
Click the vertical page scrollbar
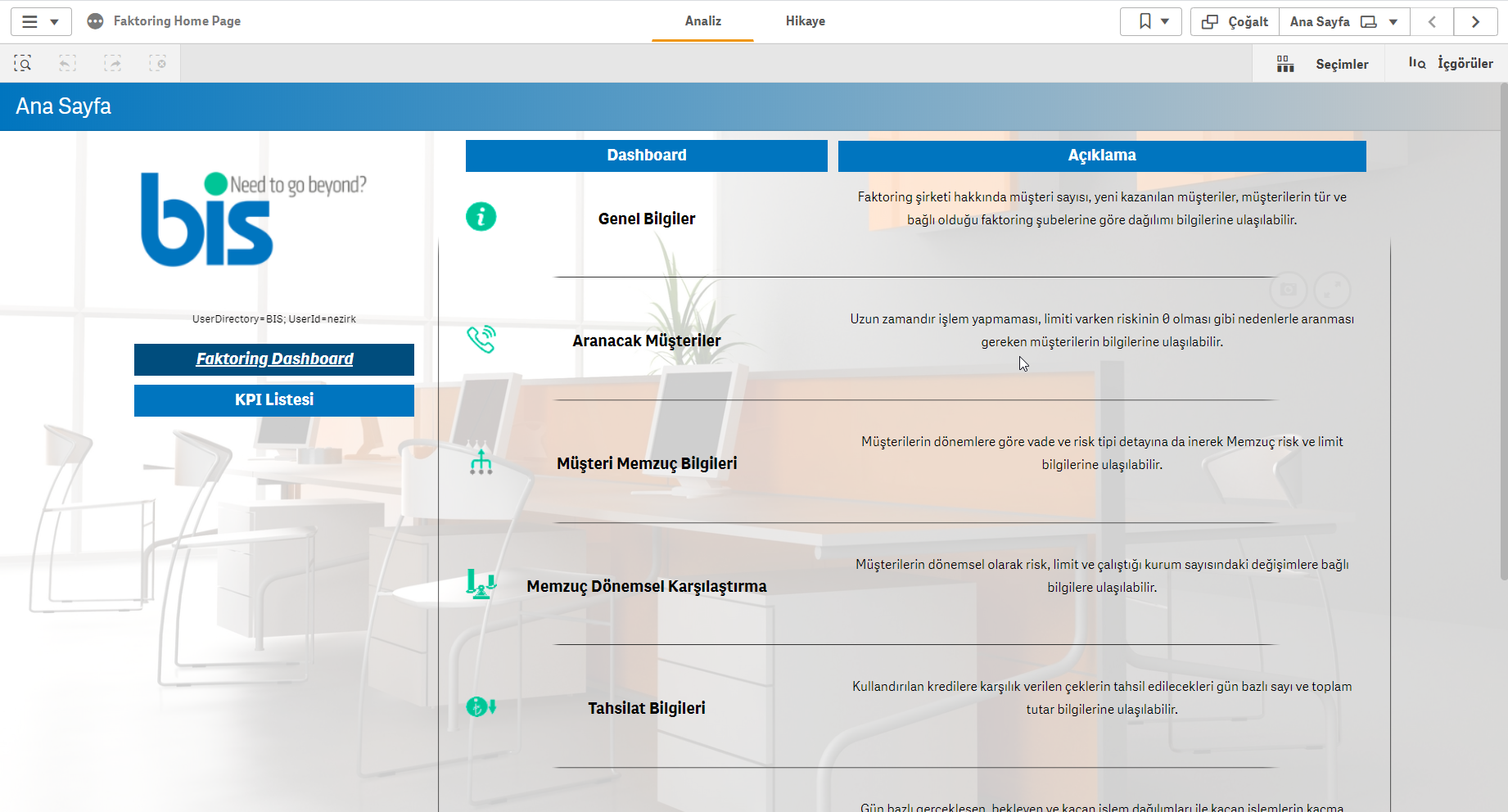coord(1504,332)
